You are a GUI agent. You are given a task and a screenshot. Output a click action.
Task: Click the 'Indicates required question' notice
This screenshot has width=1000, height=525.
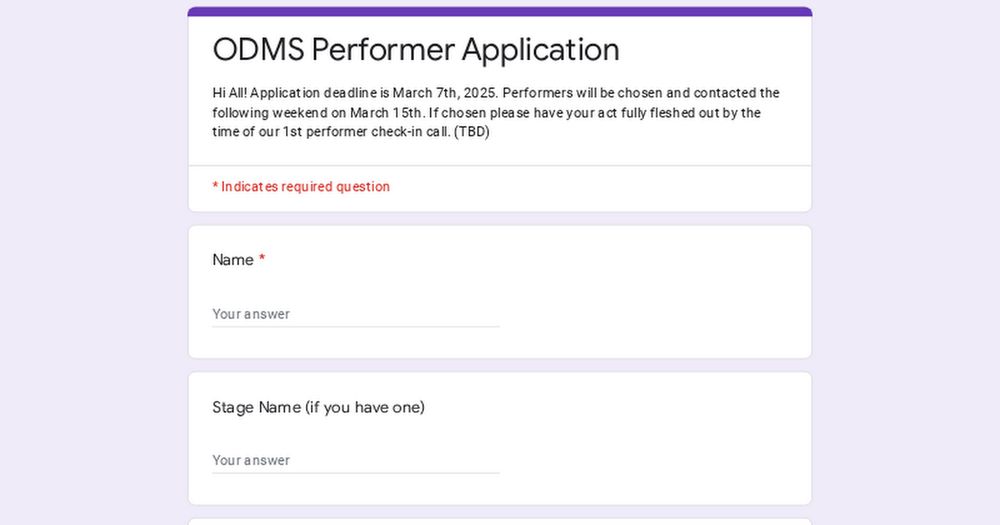(301, 186)
